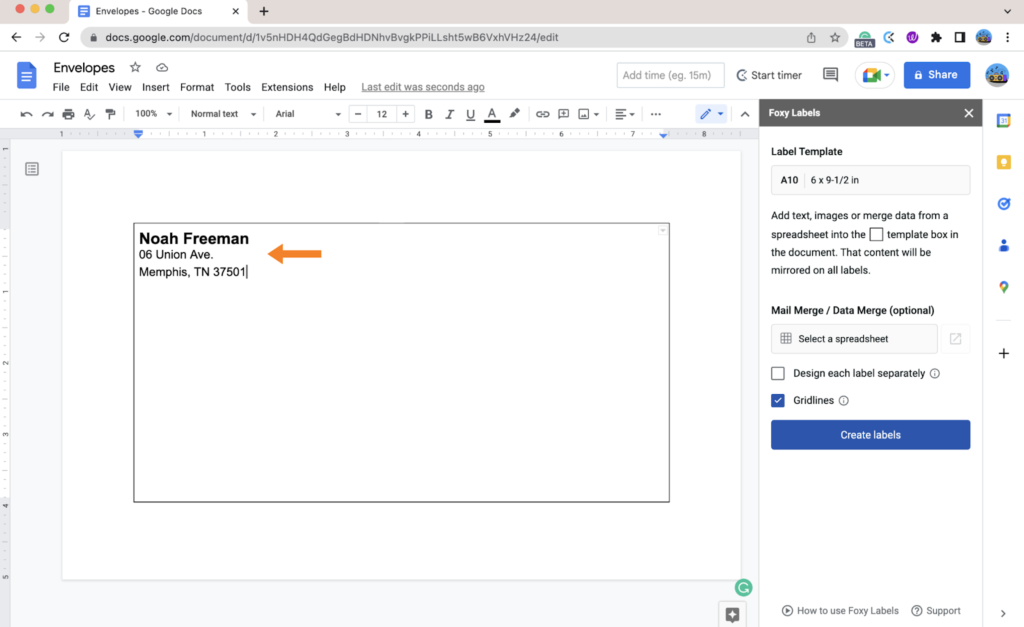Screen dimensions: 1024x627
Task: Open Google Keep in the side panel
Action: coord(1004,162)
